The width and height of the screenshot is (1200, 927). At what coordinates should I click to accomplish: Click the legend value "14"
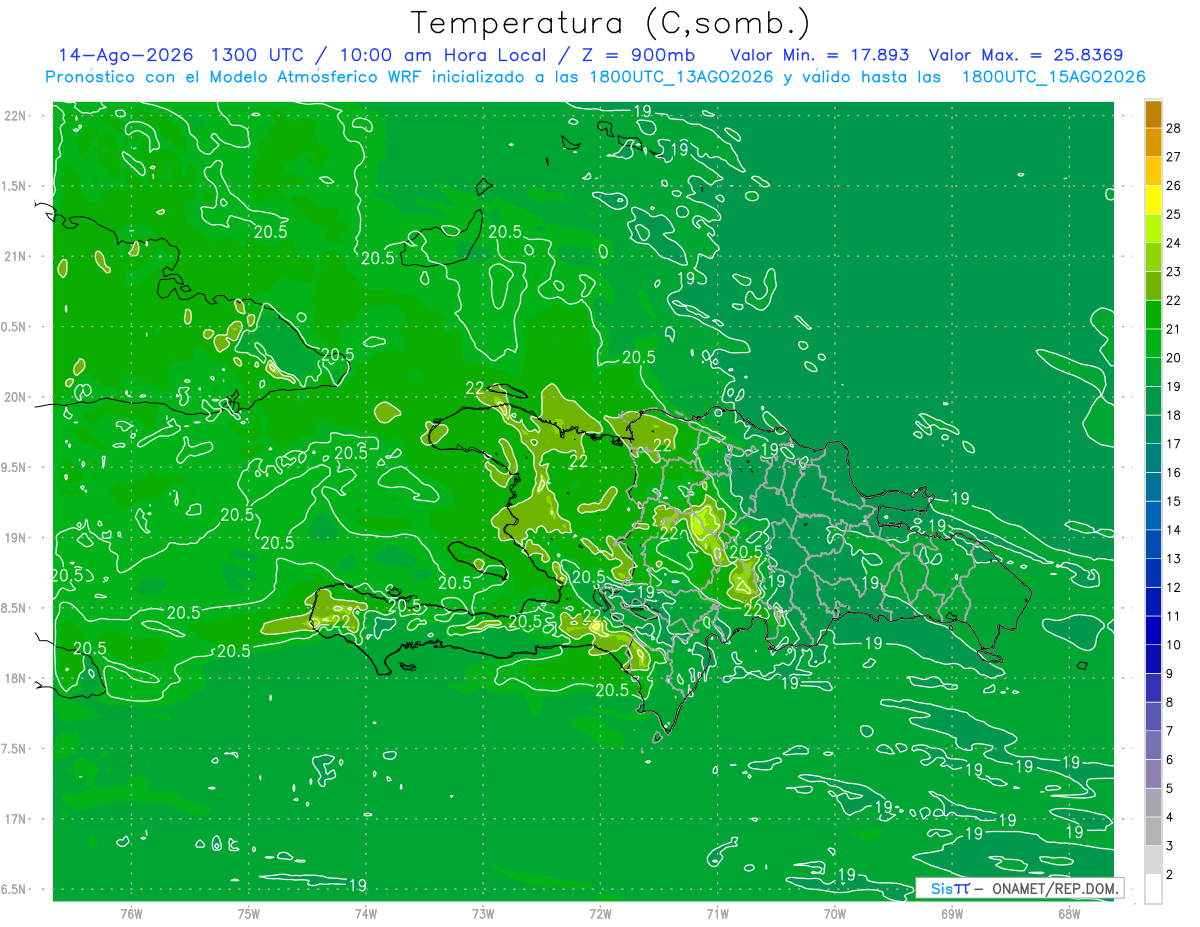[x=1174, y=529]
